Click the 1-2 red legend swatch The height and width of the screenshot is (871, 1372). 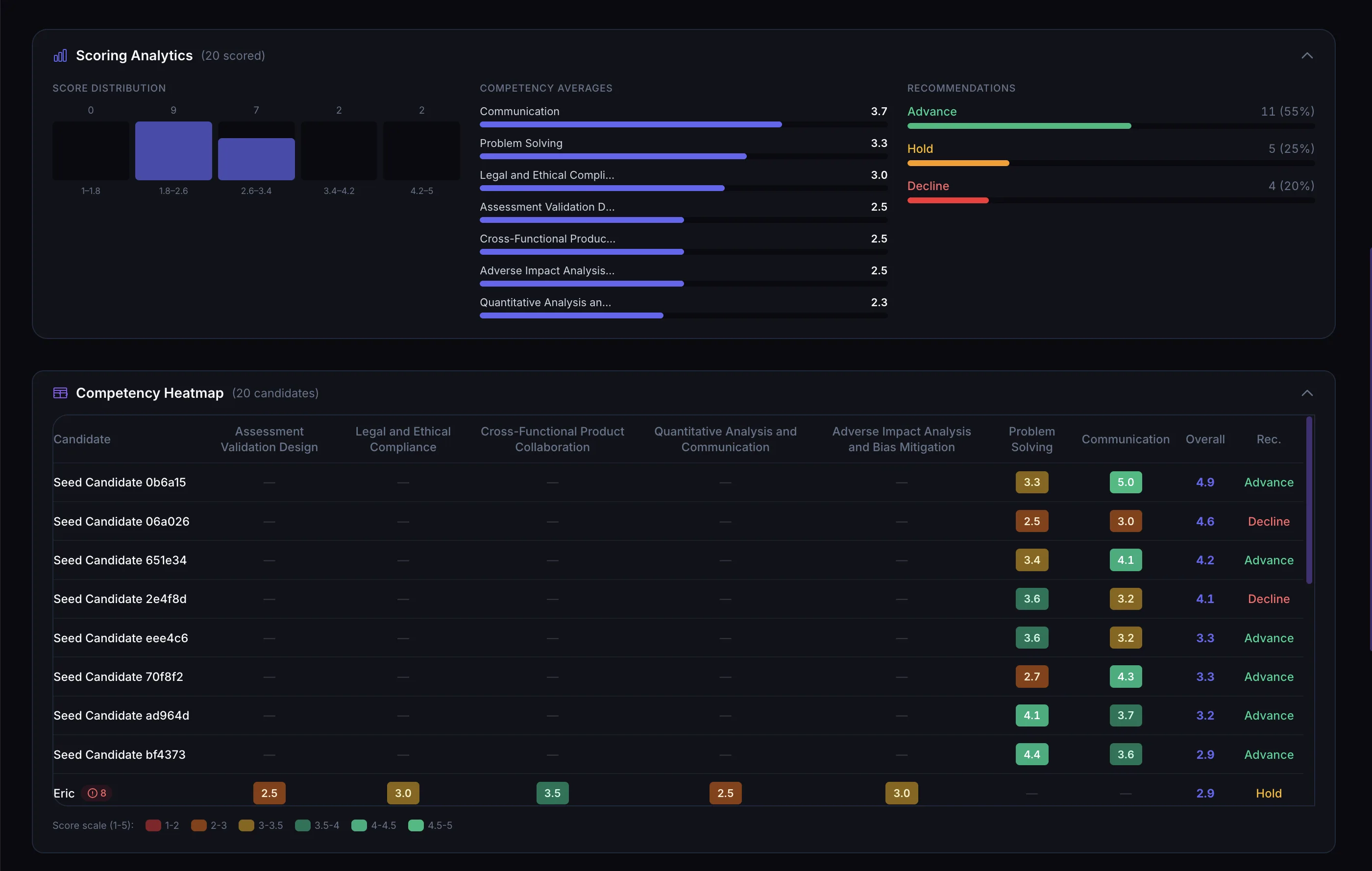tap(153, 825)
